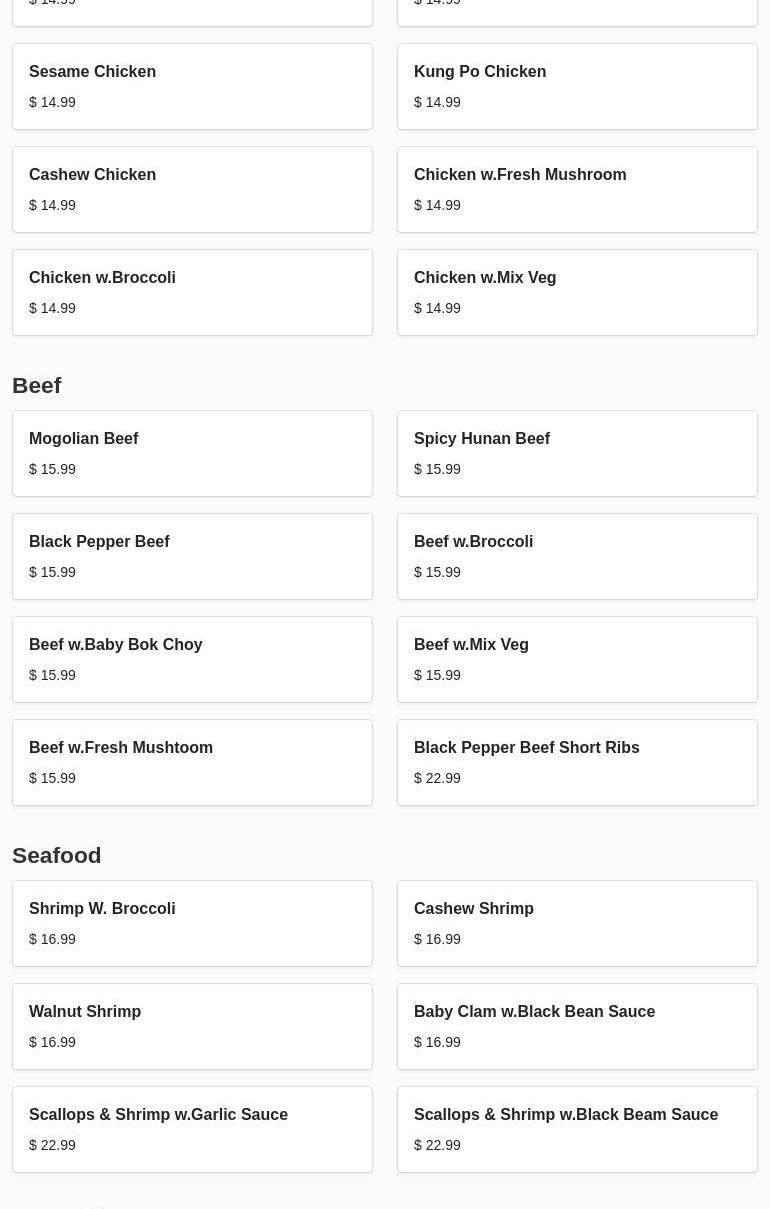Select Beef w.Mix Veg dish
Screen dimensions: 770x1209
coord(577,659)
